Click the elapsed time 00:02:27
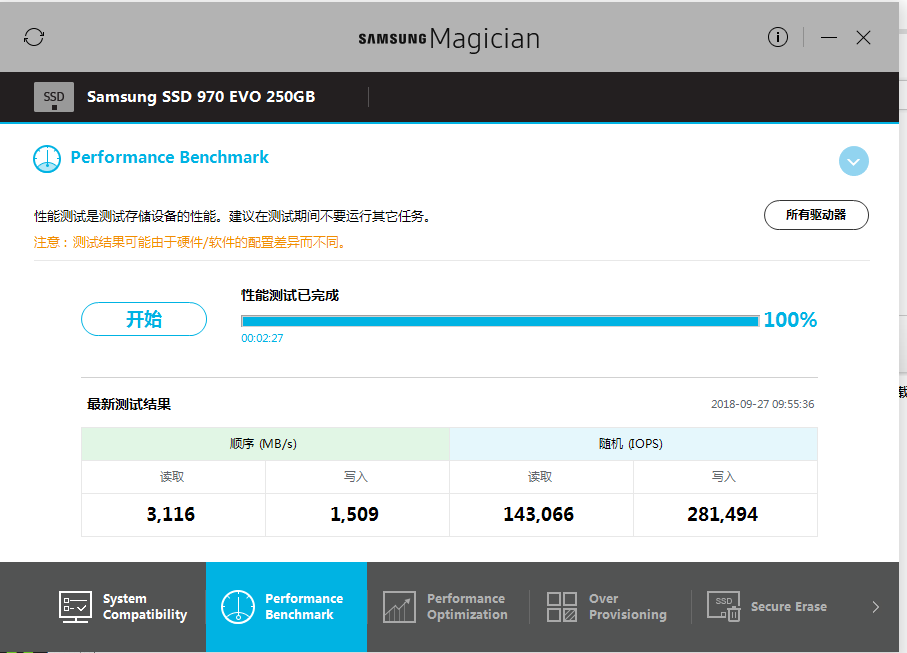Image resolution: width=907 pixels, height=653 pixels. (262, 338)
